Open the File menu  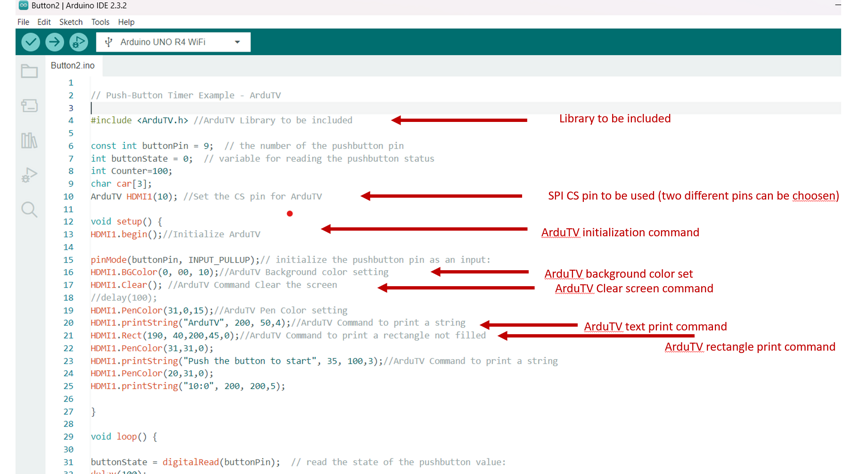pyautogui.click(x=23, y=22)
